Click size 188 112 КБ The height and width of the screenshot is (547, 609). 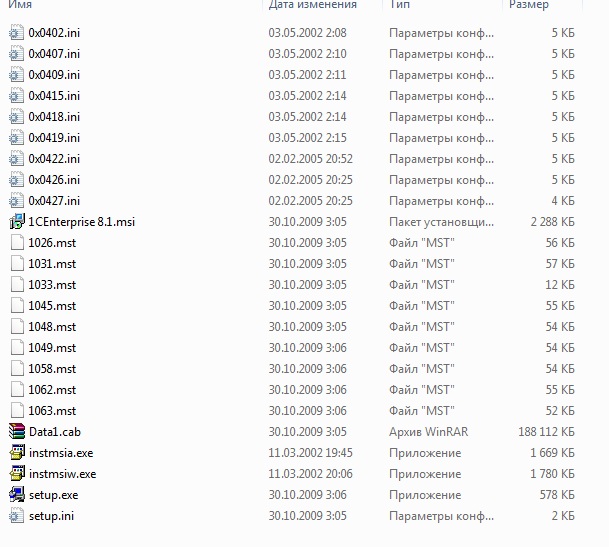pyautogui.click(x=546, y=432)
